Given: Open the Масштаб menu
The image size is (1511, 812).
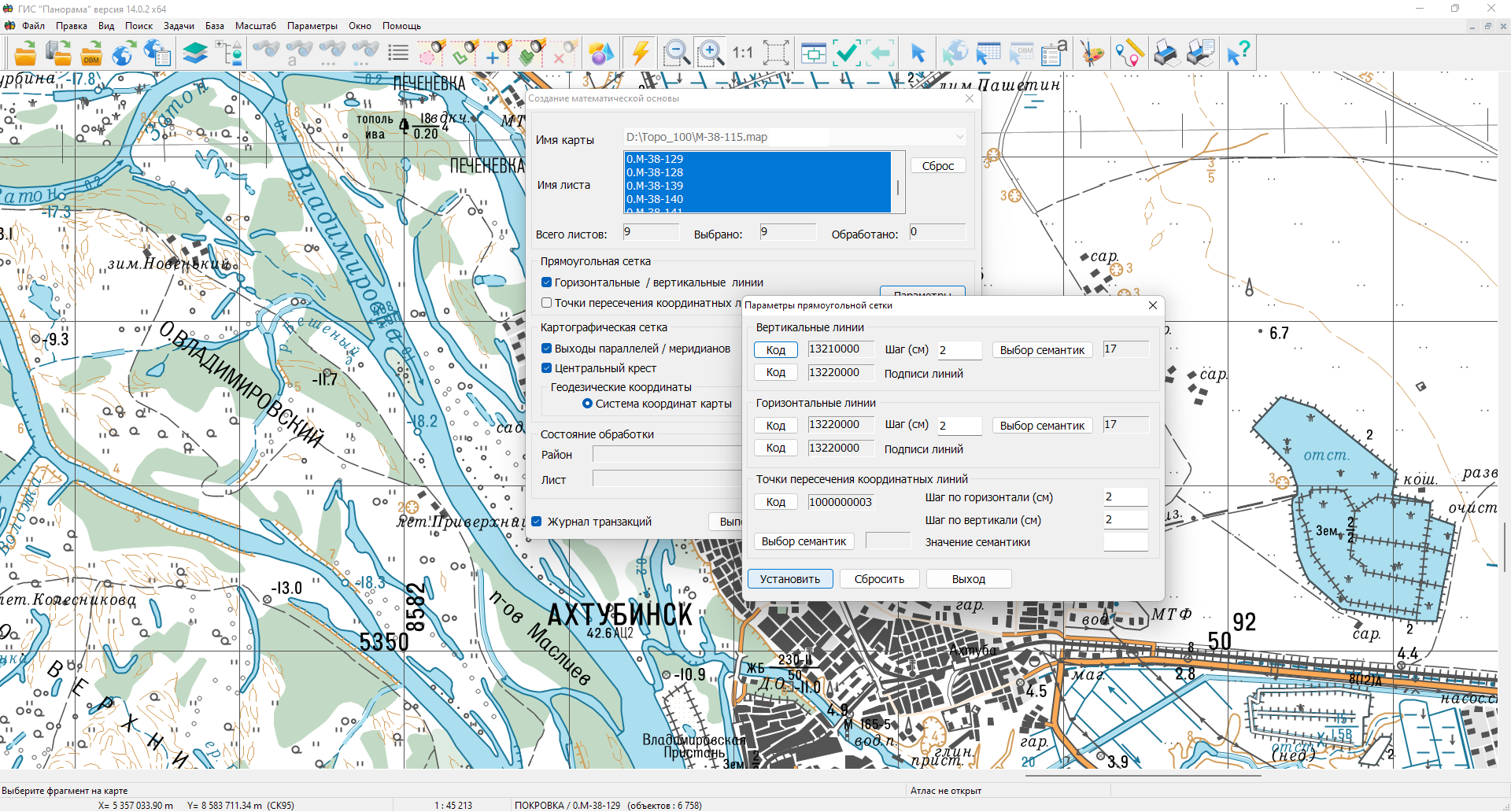Looking at the screenshot, I should [x=256, y=26].
